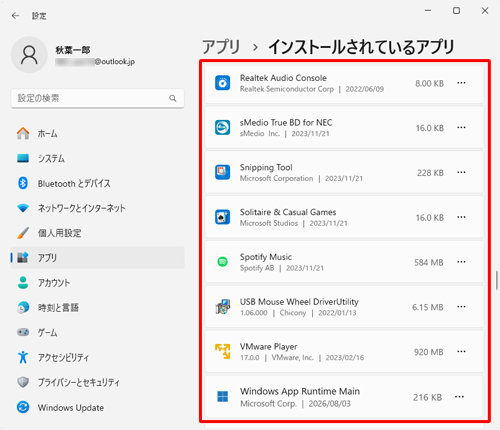This screenshot has height=430, width=500.
Task: Click the VMware Player app icon
Action: [222, 352]
